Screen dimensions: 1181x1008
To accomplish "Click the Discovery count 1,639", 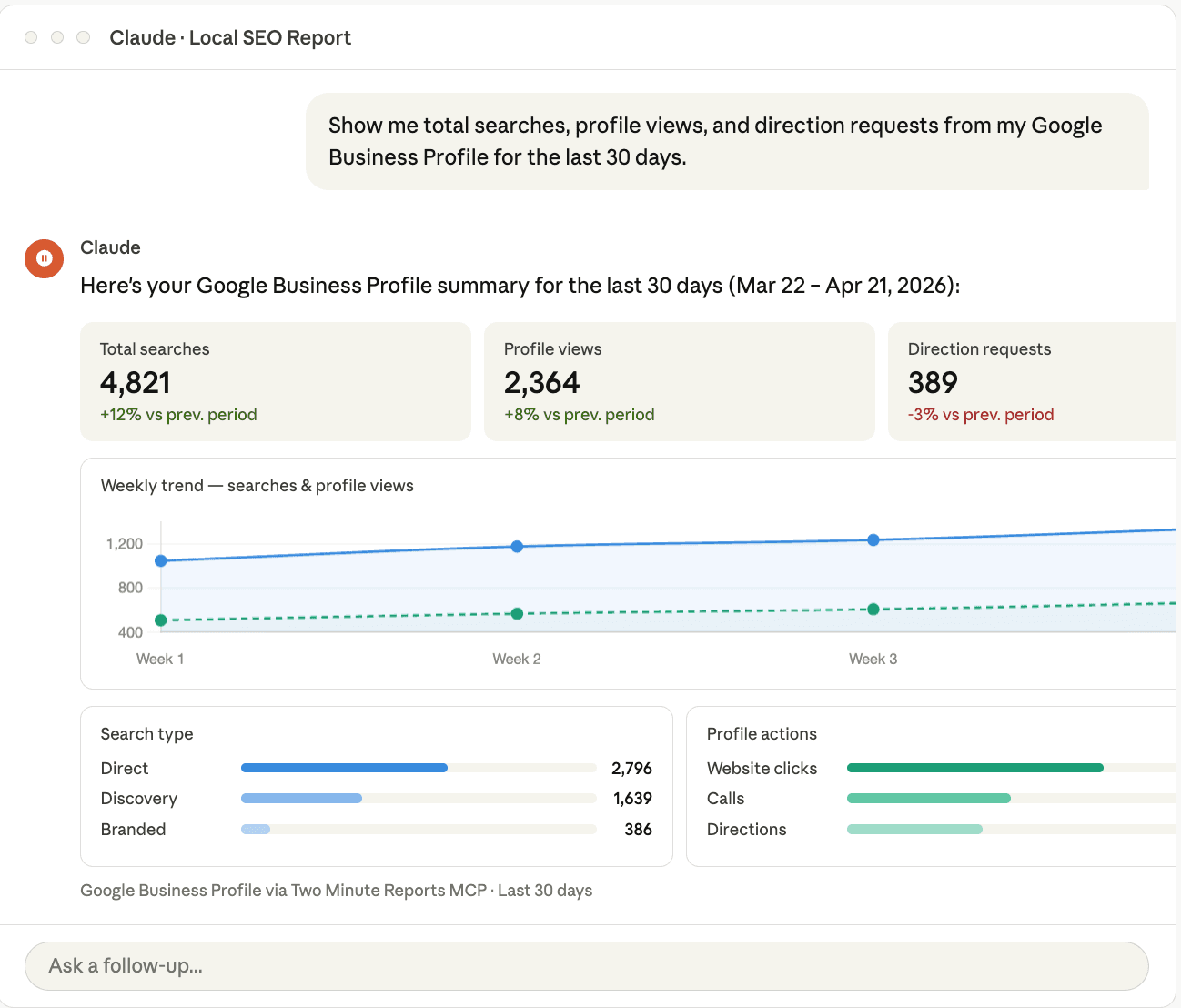I will click(632, 799).
